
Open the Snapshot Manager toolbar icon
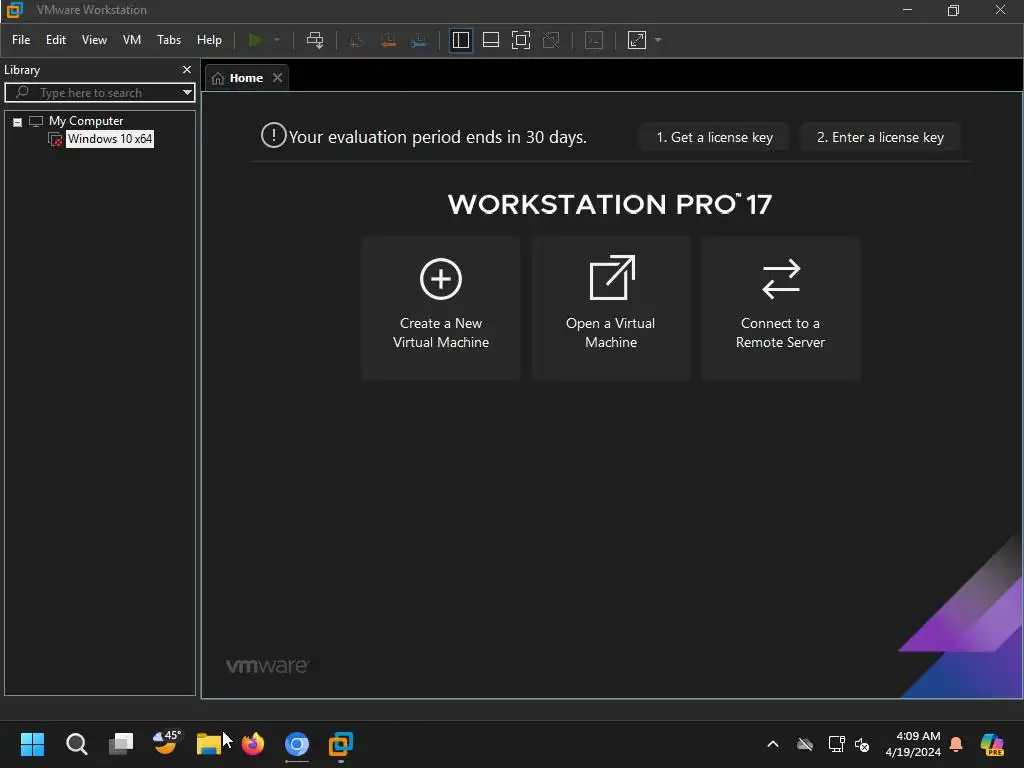coord(419,40)
